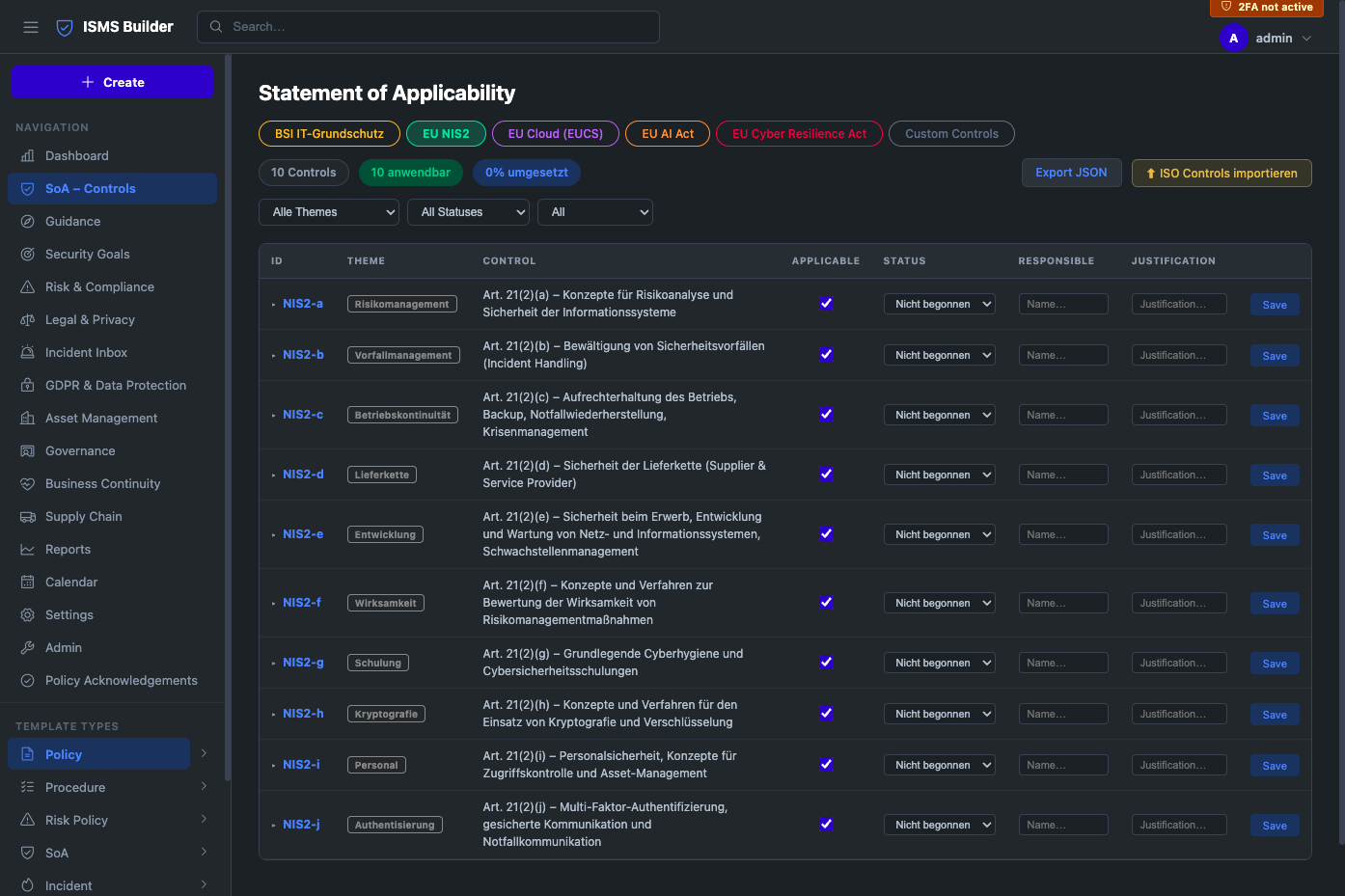The height and width of the screenshot is (896, 1345).
Task: Switch to EU AI Act framework tab
Action: [x=668, y=134]
